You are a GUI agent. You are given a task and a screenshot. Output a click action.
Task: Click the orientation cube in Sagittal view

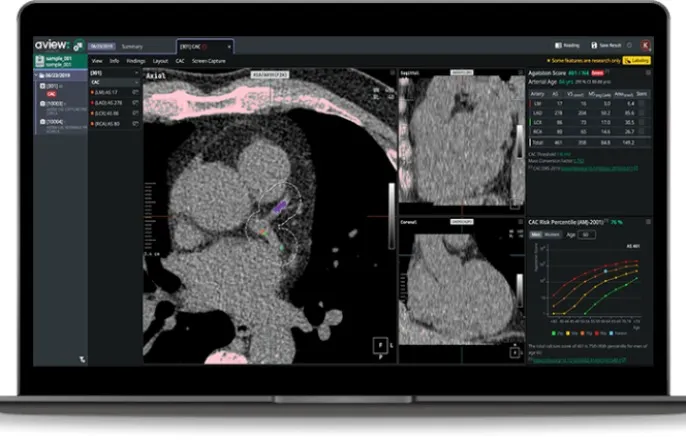515,203
